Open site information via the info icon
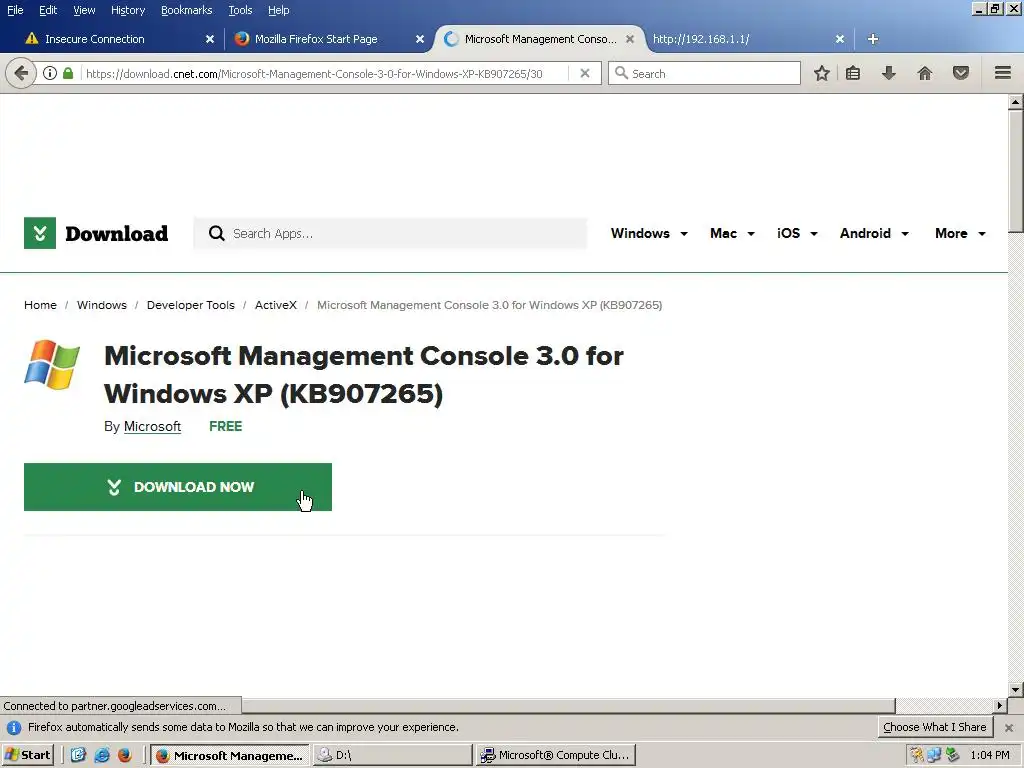1024x768 pixels. (x=50, y=73)
